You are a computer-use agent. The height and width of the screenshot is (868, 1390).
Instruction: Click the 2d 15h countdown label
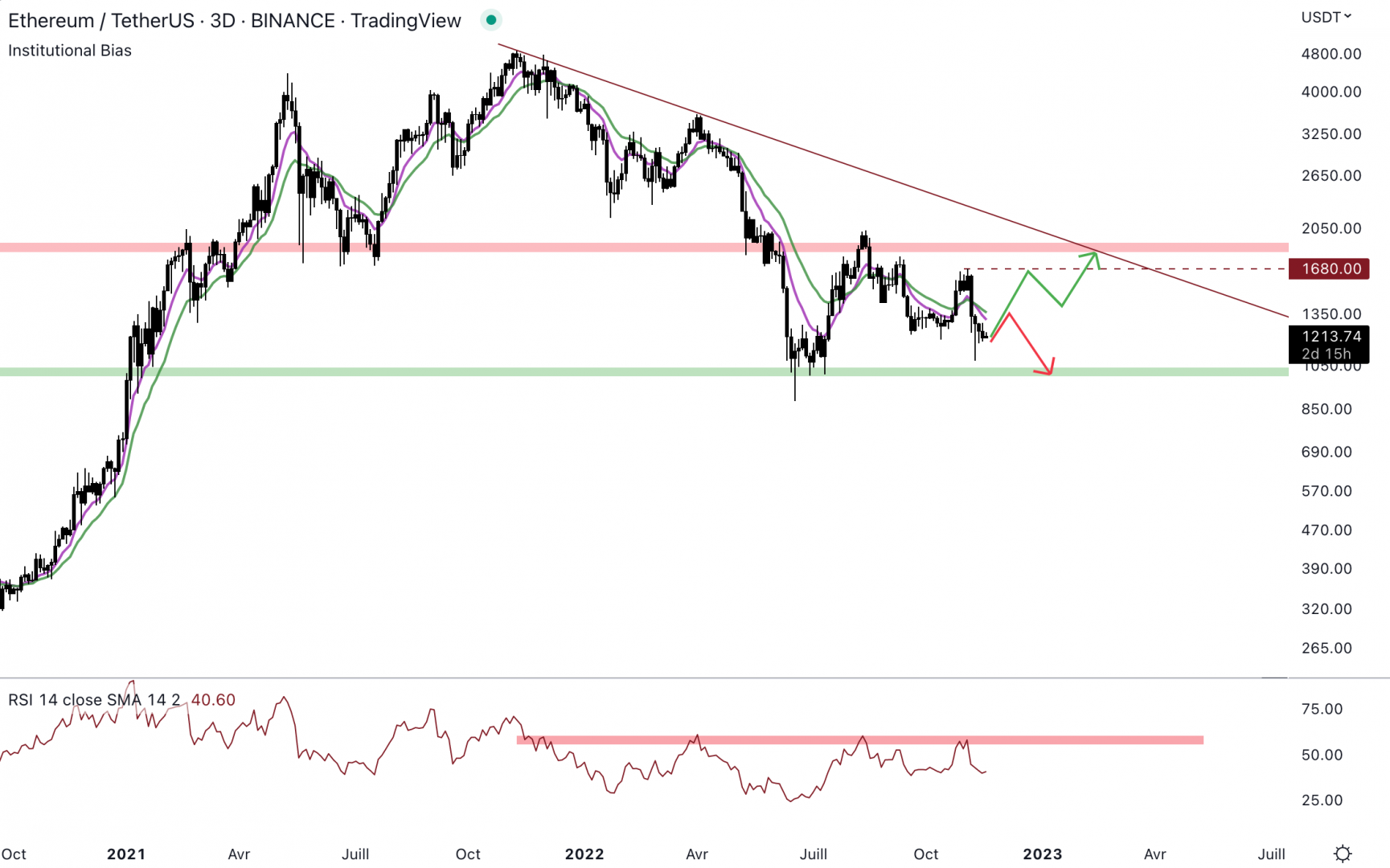[x=1326, y=354]
